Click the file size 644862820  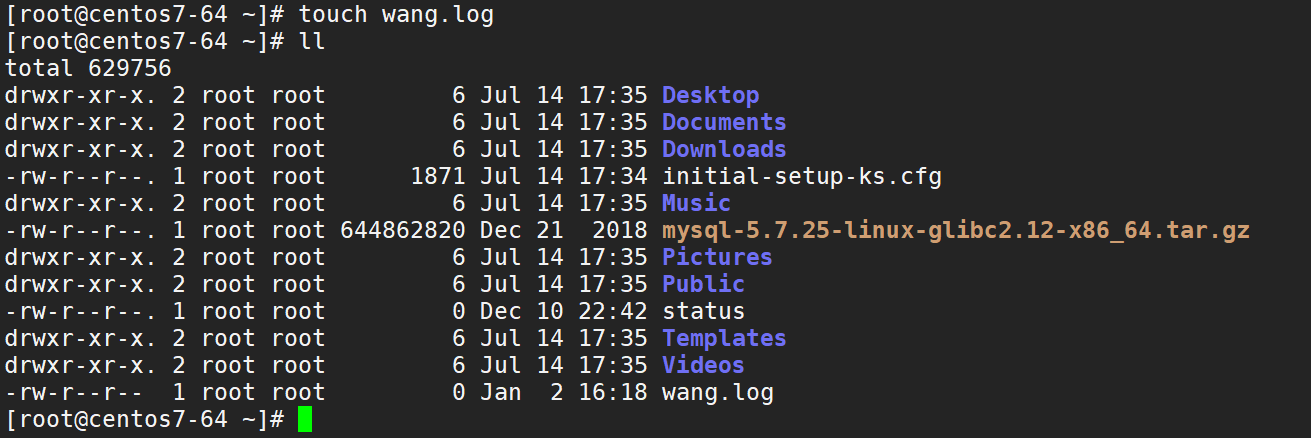coord(402,231)
